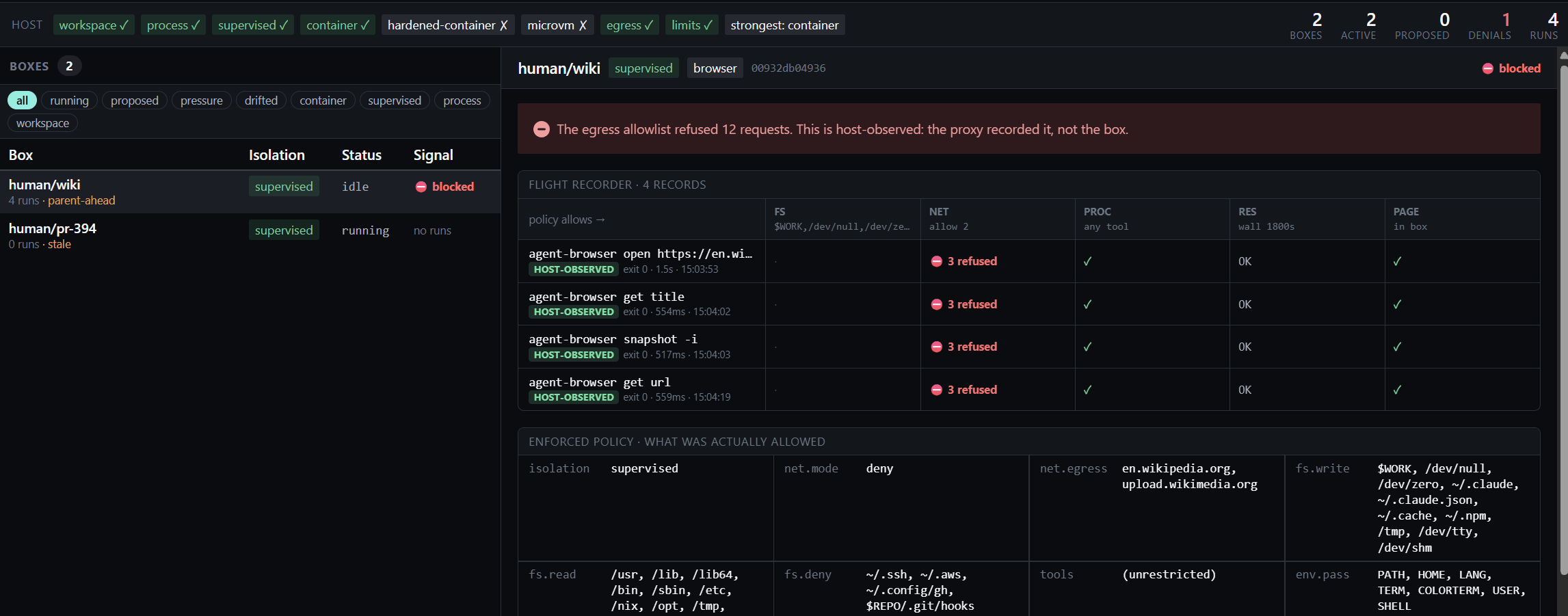Select the human/pr-394 box row
The image size is (1568, 616).
point(250,236)
